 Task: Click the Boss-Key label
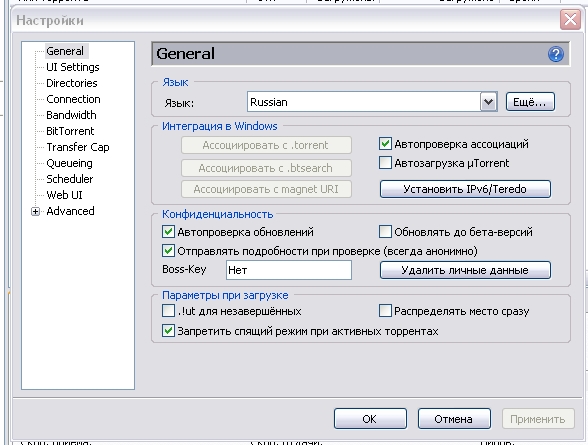[184, 269]
